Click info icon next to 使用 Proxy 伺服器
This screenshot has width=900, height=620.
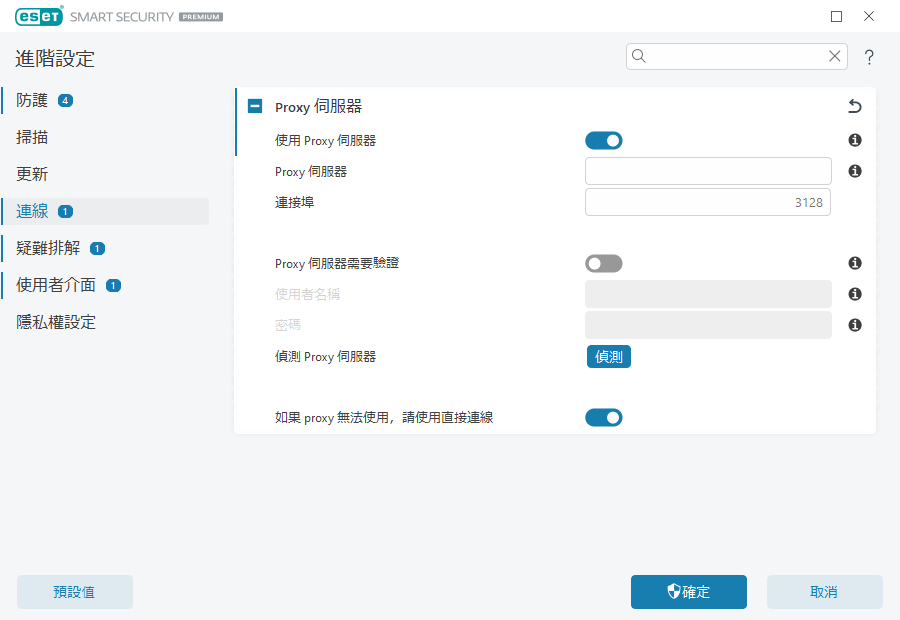click(855, 141)
